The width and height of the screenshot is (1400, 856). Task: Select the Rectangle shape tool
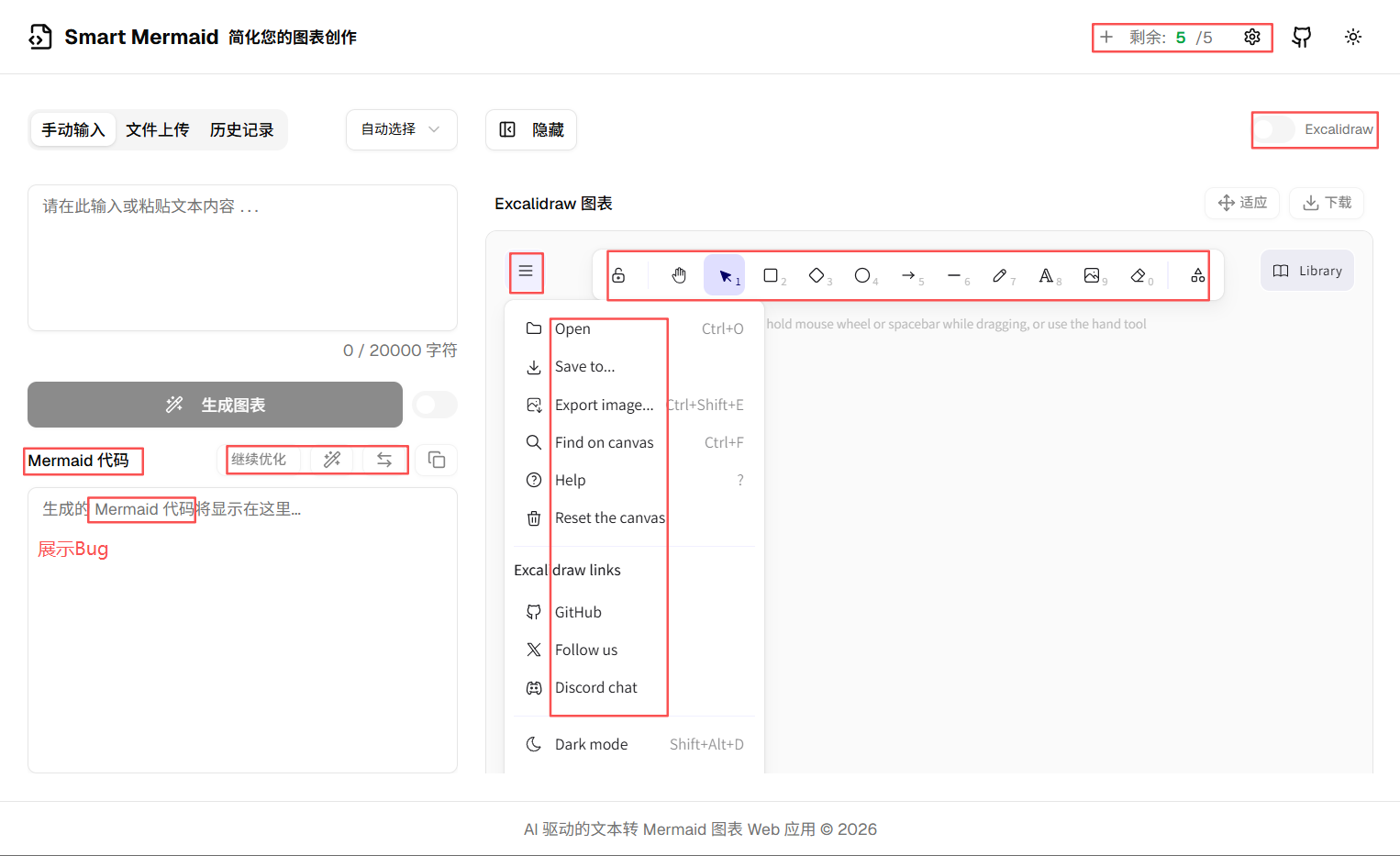tap(771, 275)
